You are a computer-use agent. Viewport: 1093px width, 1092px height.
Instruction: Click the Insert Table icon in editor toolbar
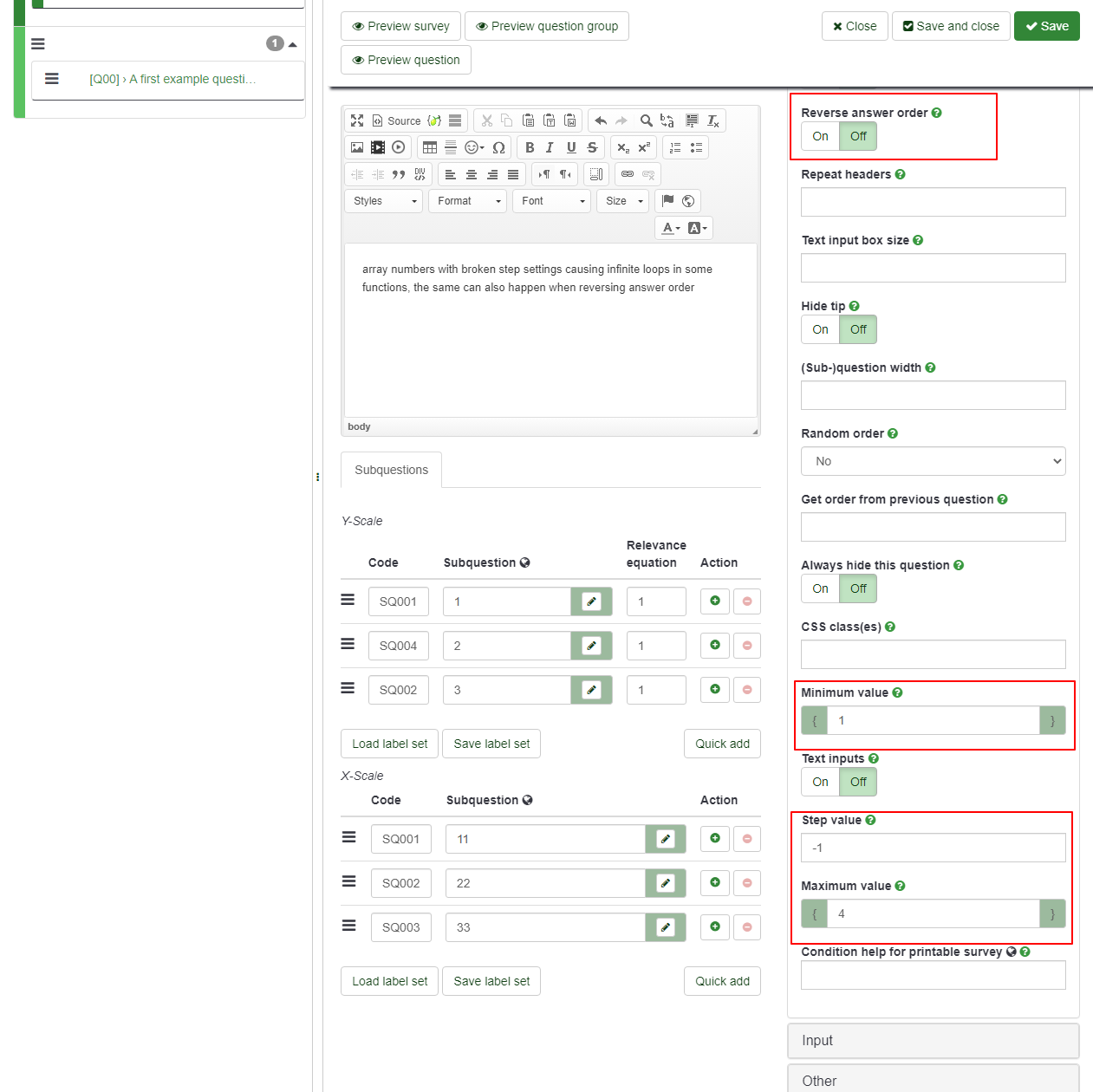point(430,147)
